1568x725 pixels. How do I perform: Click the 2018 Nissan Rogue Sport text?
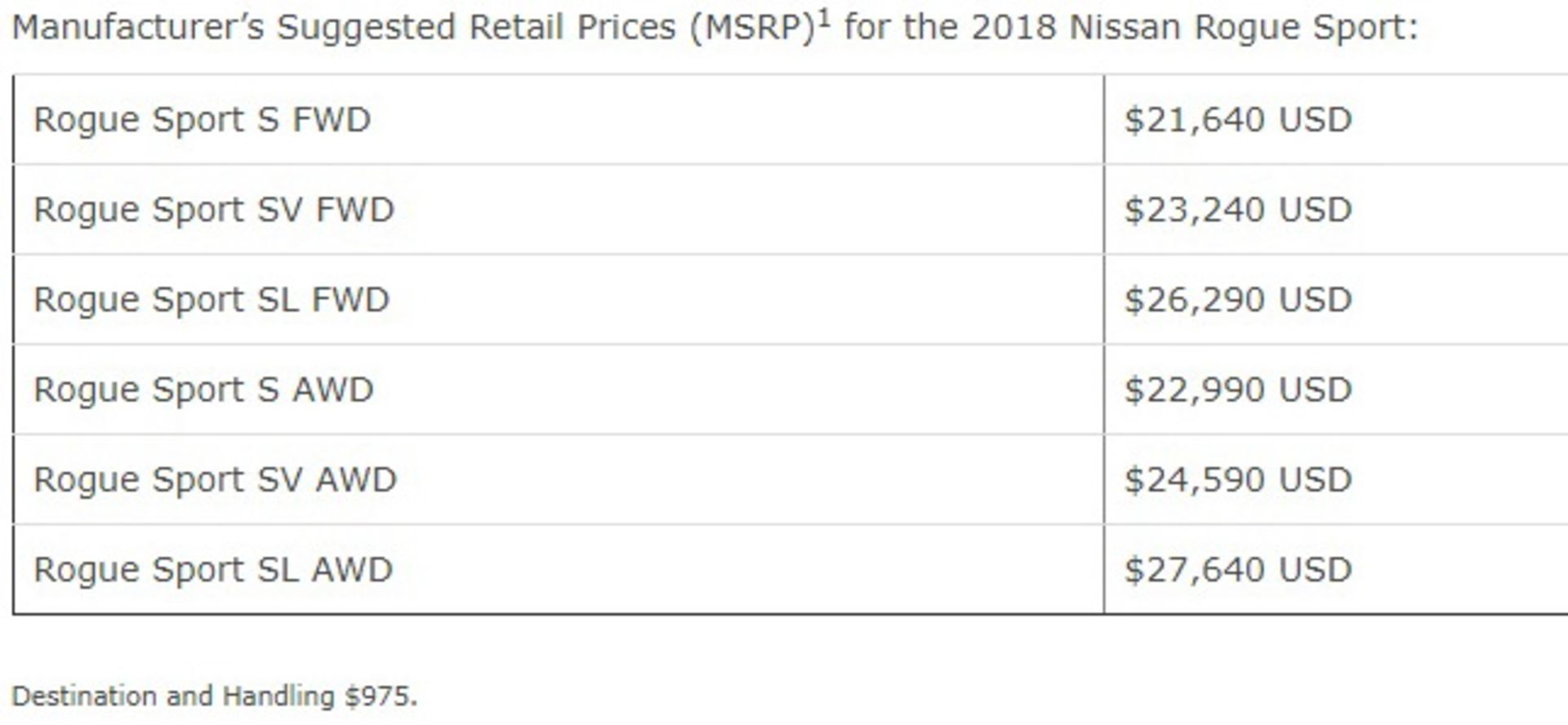(x=1193, y=28)
